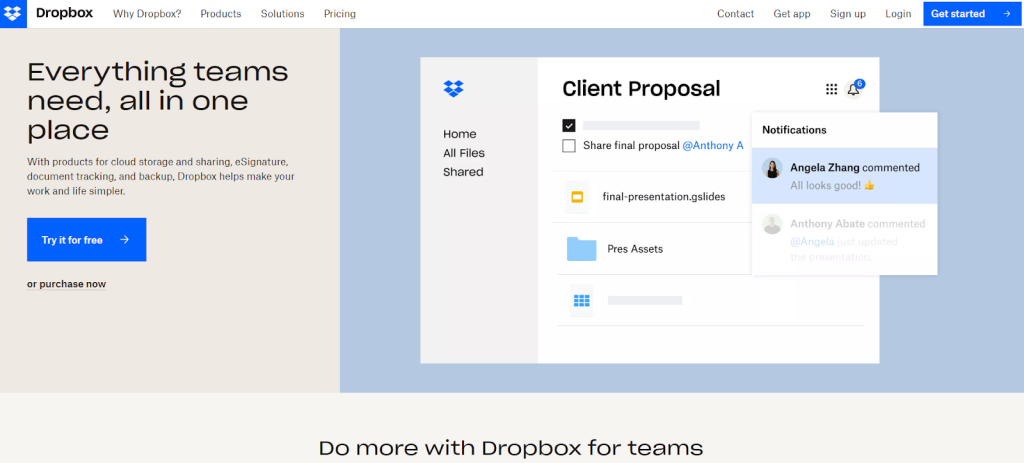
Task: Click the Get started button
Action: [x=972, y=14]
